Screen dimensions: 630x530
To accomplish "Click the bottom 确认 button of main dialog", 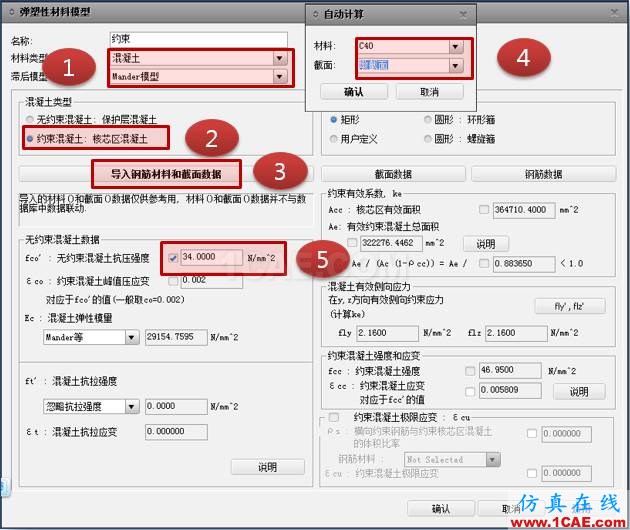I will 441,509.
